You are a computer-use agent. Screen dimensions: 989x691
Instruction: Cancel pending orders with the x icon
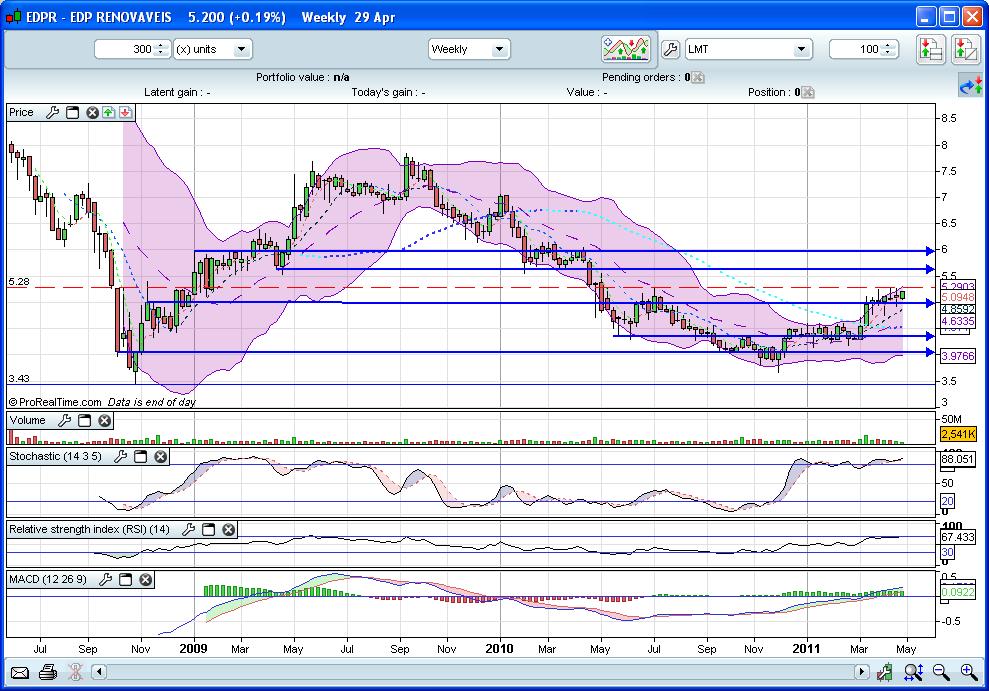[697, 78]
